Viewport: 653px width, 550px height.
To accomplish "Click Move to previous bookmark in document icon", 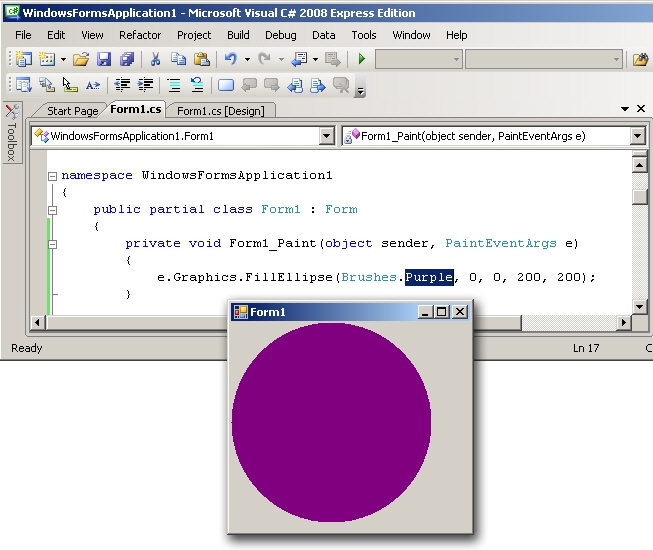I will pyautogui.click(x=295, y=85).
